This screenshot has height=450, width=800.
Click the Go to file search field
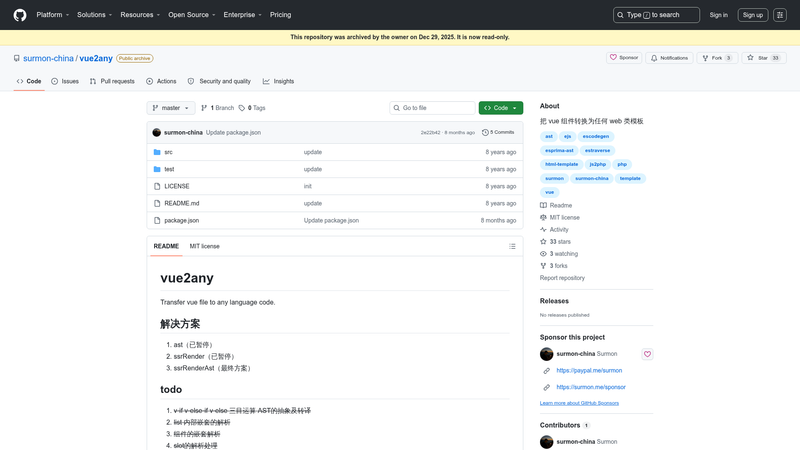432,108
